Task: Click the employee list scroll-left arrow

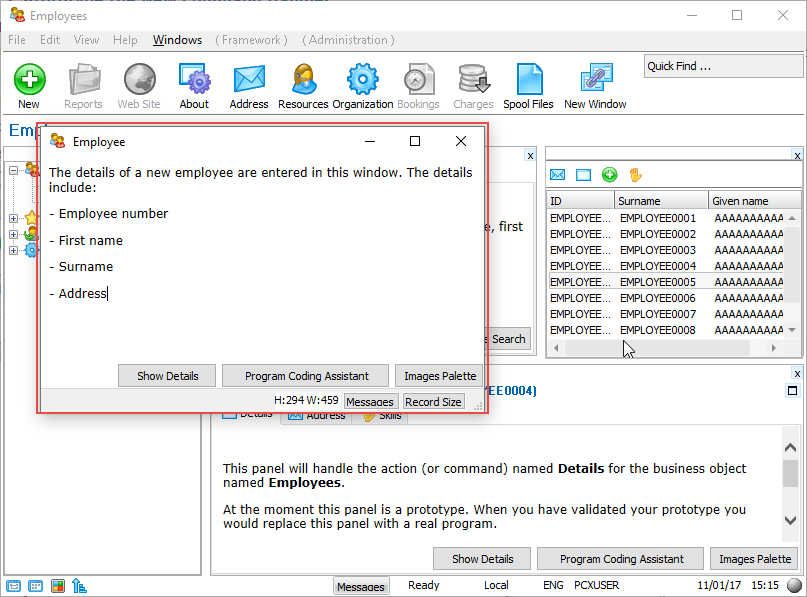Action: pos(556,348)
